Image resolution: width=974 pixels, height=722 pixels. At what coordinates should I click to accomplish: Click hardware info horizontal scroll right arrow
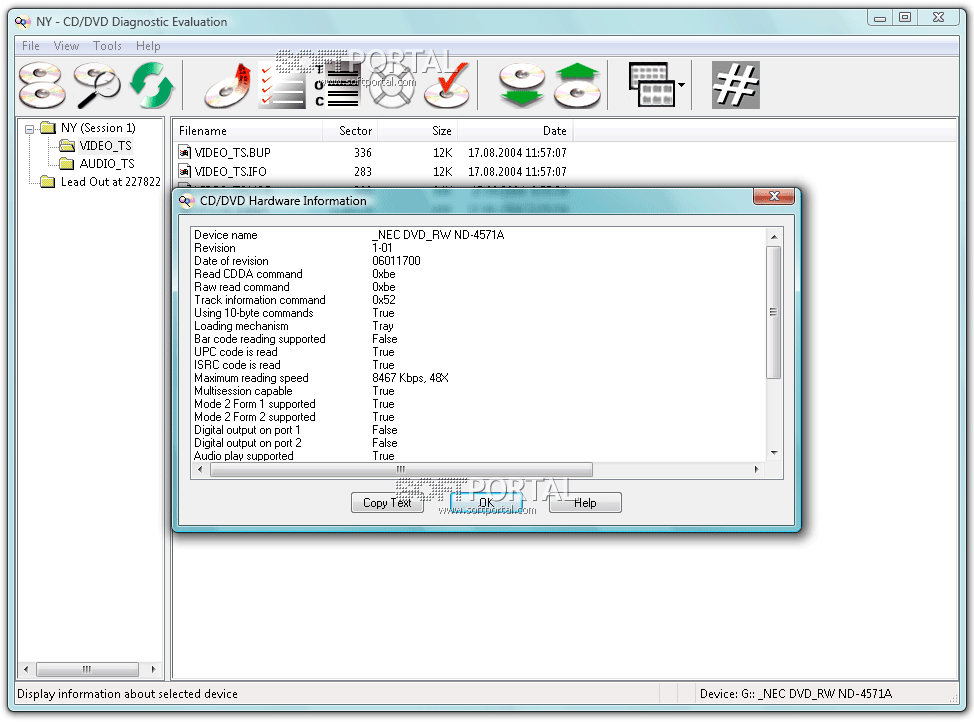[x=756, y=469]
